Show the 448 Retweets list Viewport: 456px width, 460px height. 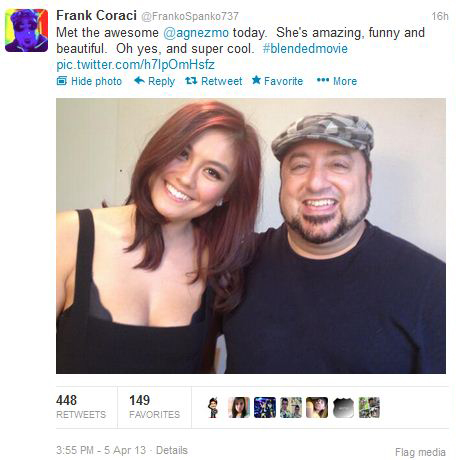pos(81,407)
